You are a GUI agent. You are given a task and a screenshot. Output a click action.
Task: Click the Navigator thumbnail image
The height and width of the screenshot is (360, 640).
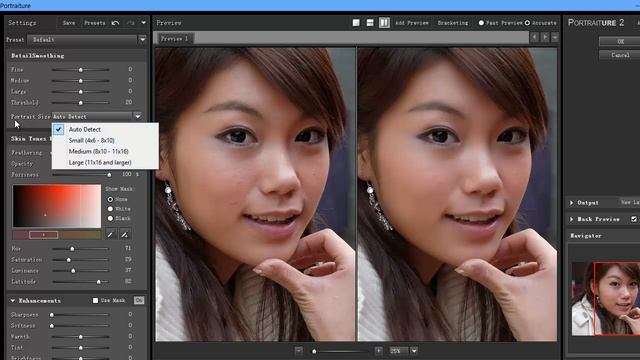(x=606, y=298)
